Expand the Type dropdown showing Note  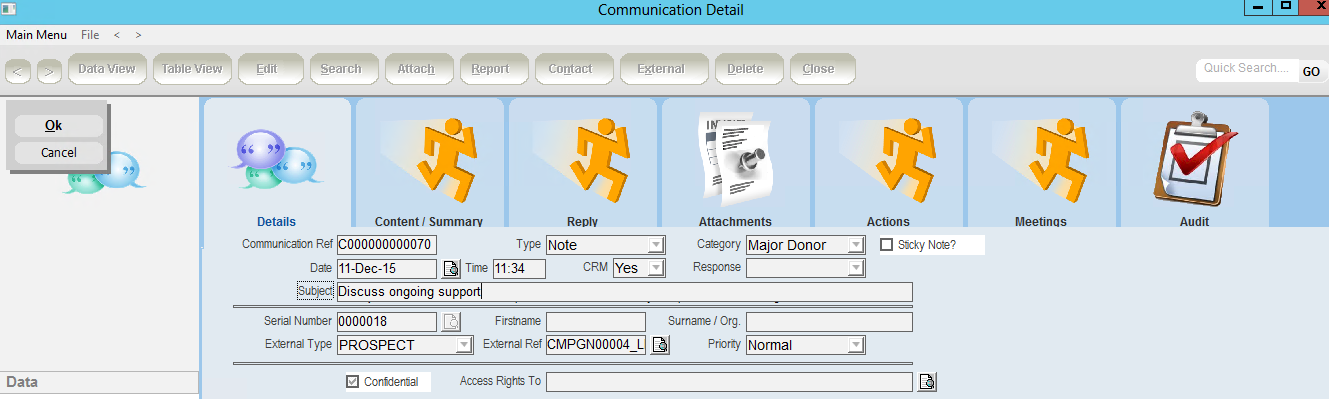tap(656, 245)
